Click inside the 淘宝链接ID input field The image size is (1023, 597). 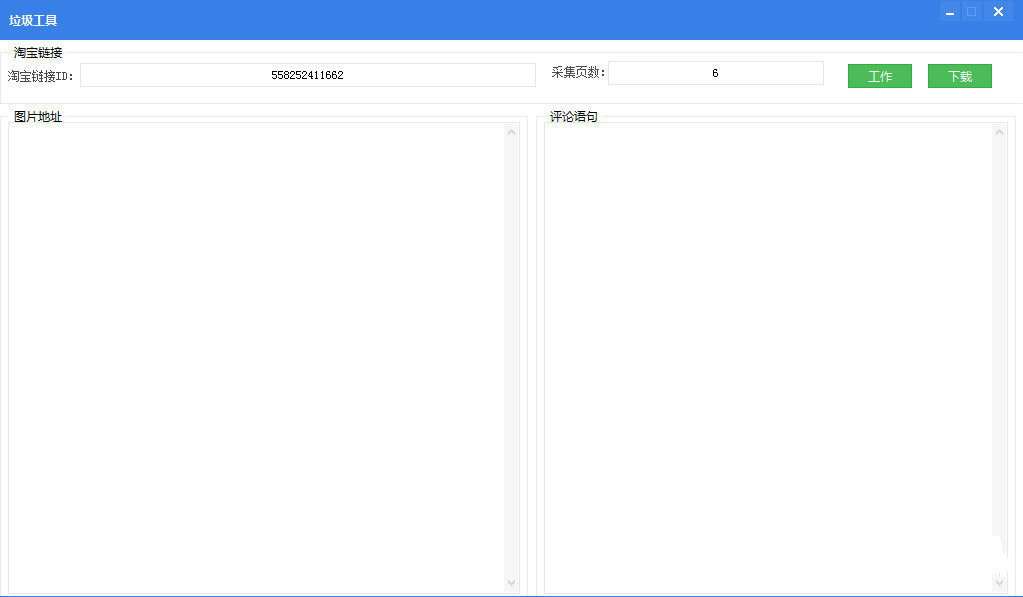coord(307,74)
